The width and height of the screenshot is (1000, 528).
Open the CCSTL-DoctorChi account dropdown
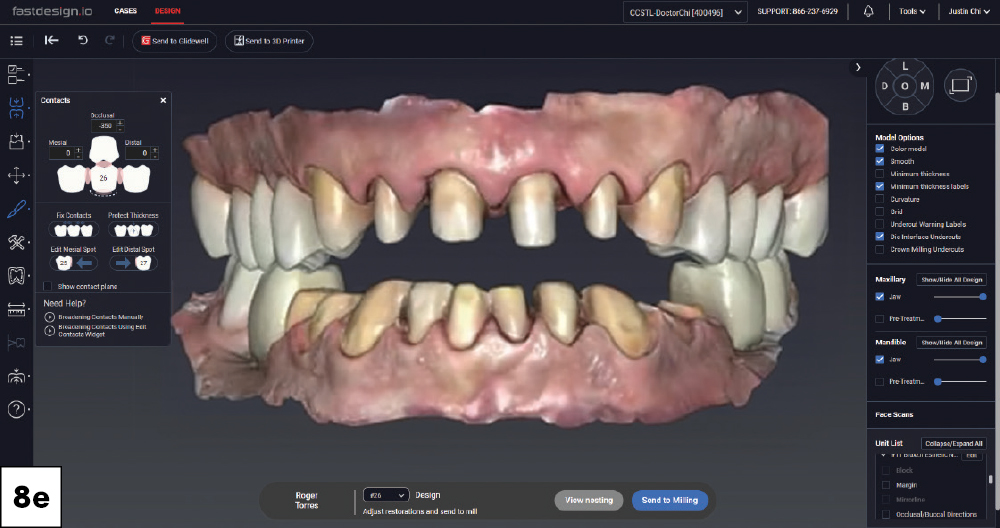pyautogui.click(x=685, y=12)
